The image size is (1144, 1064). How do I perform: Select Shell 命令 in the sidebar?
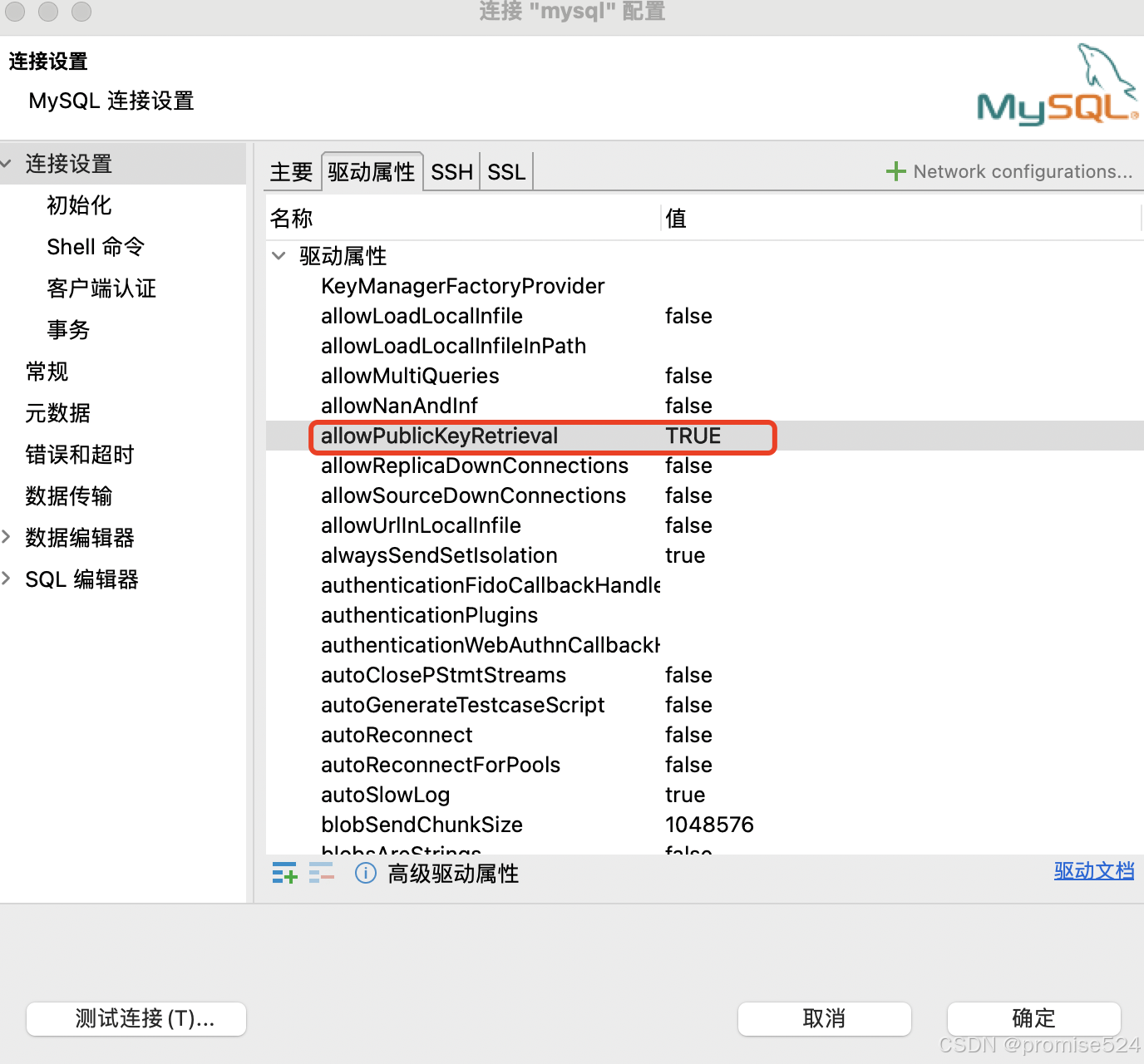click(x=96, y=247)
